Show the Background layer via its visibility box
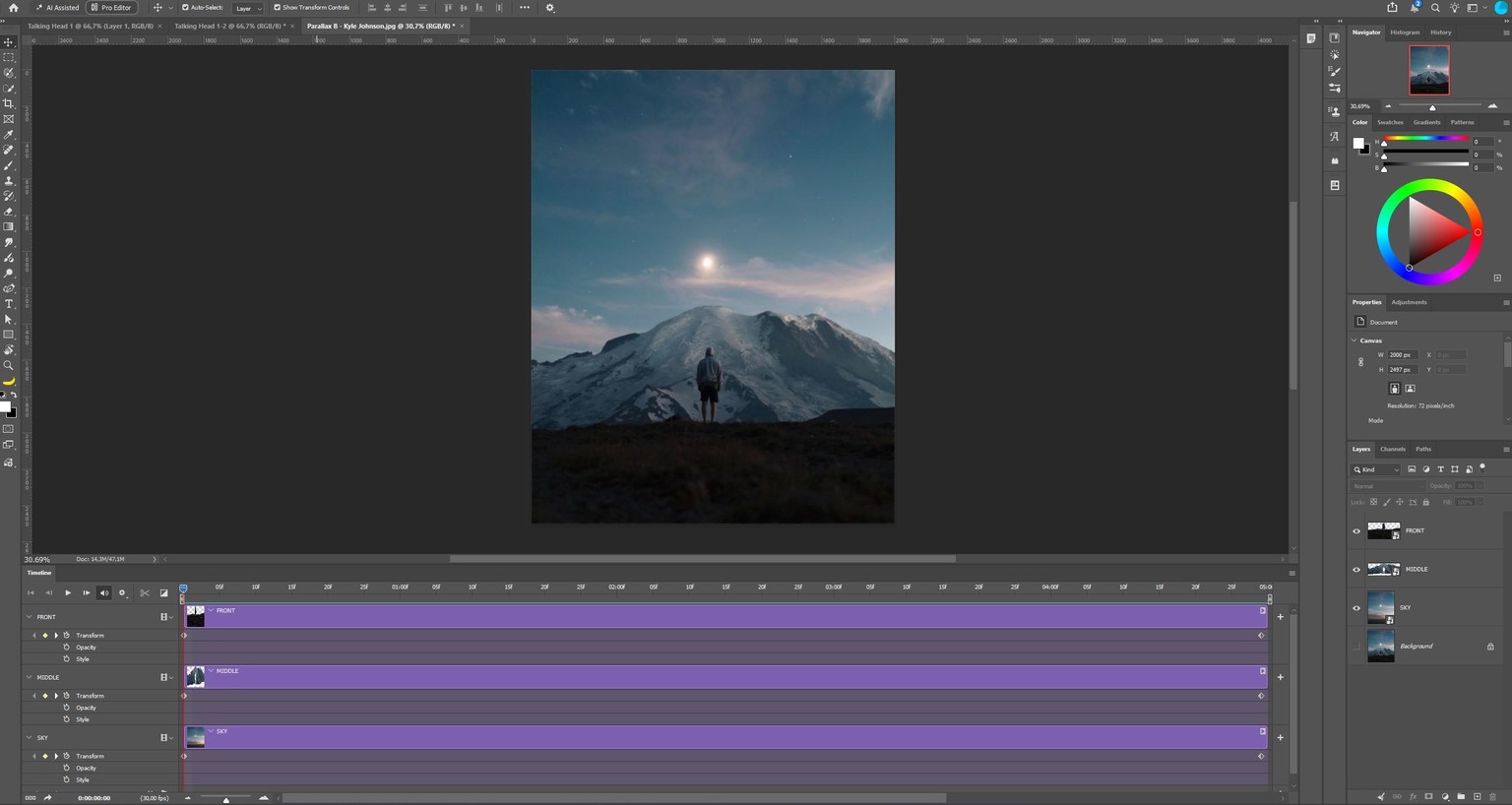 (x=1356, y=647)
